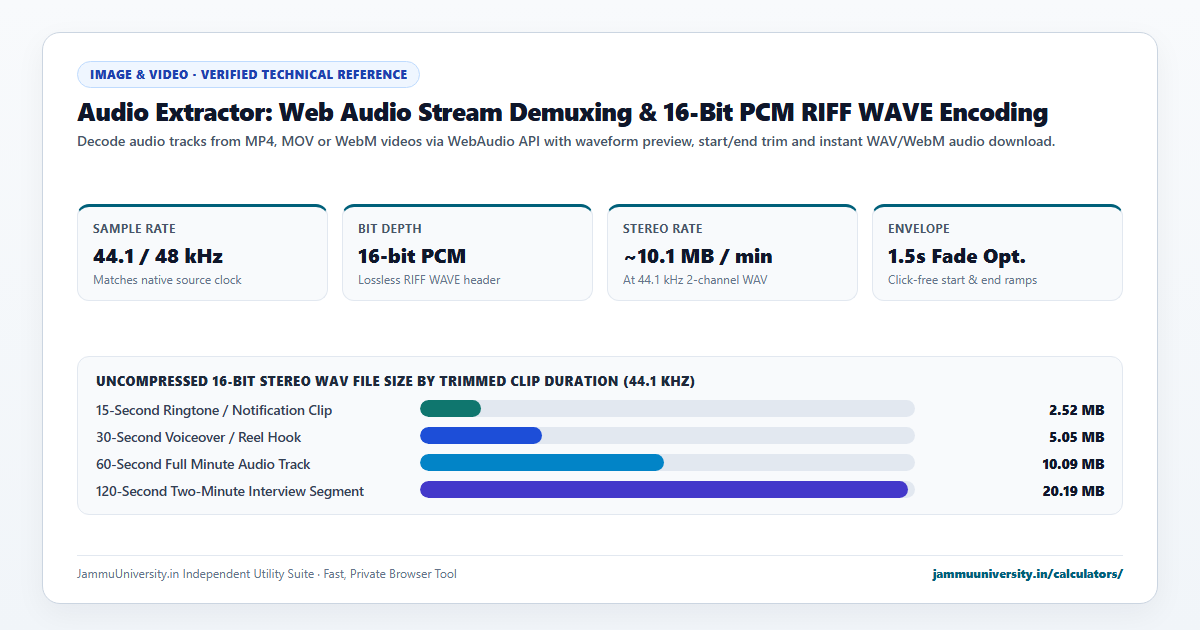Click the 20.19 MB value
This screenshot has height=630, width=1200.
pyautogui.click(x=1073, y=491)
